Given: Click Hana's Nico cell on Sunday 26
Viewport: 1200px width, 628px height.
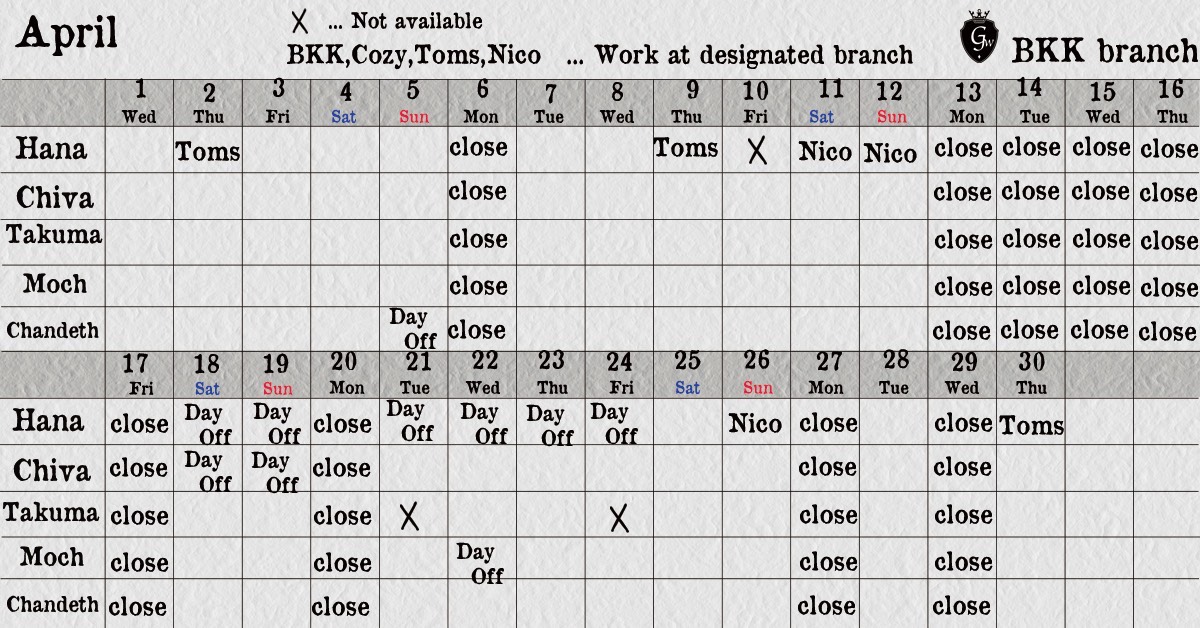Looking at the screenshot, I should pos(755,423).
